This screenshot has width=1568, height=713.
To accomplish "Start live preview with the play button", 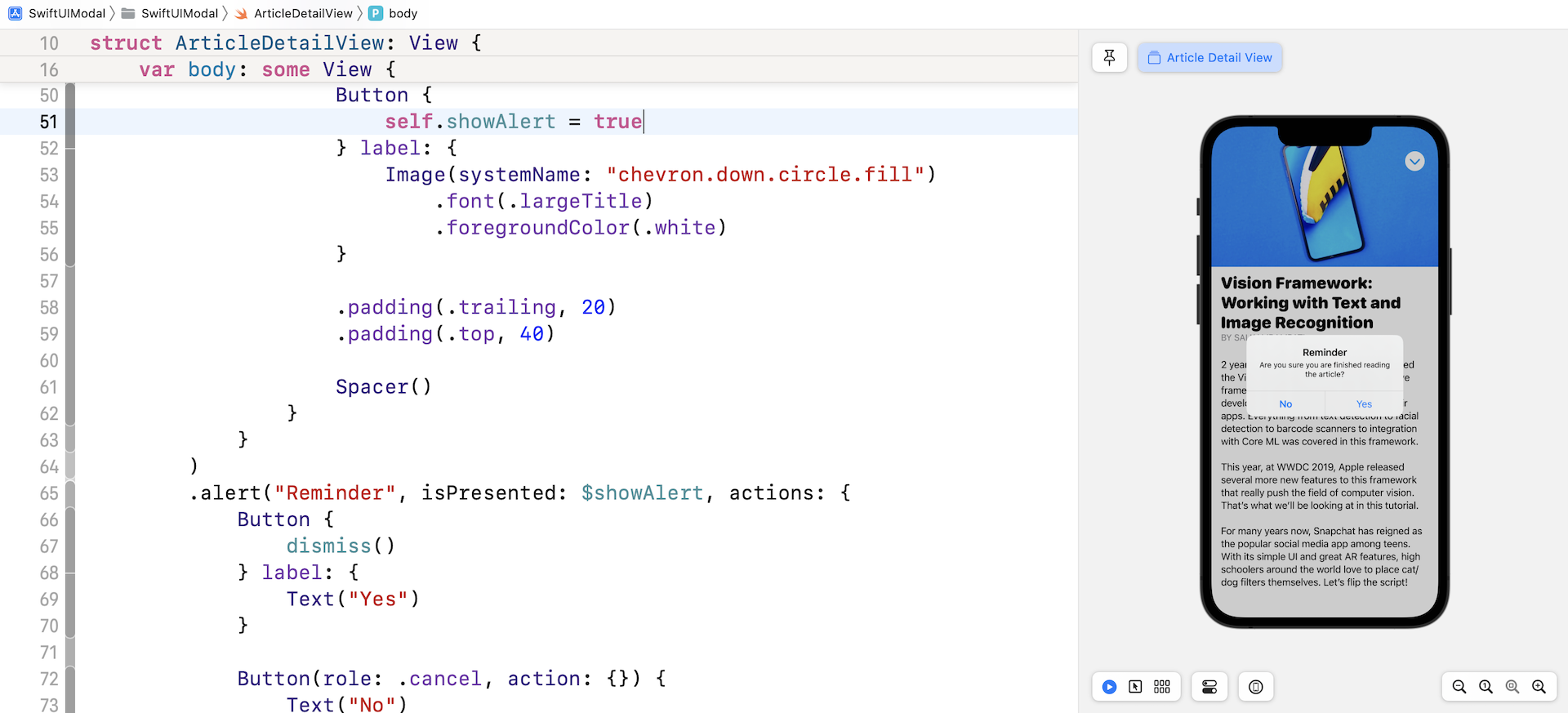I will 1109,687.
